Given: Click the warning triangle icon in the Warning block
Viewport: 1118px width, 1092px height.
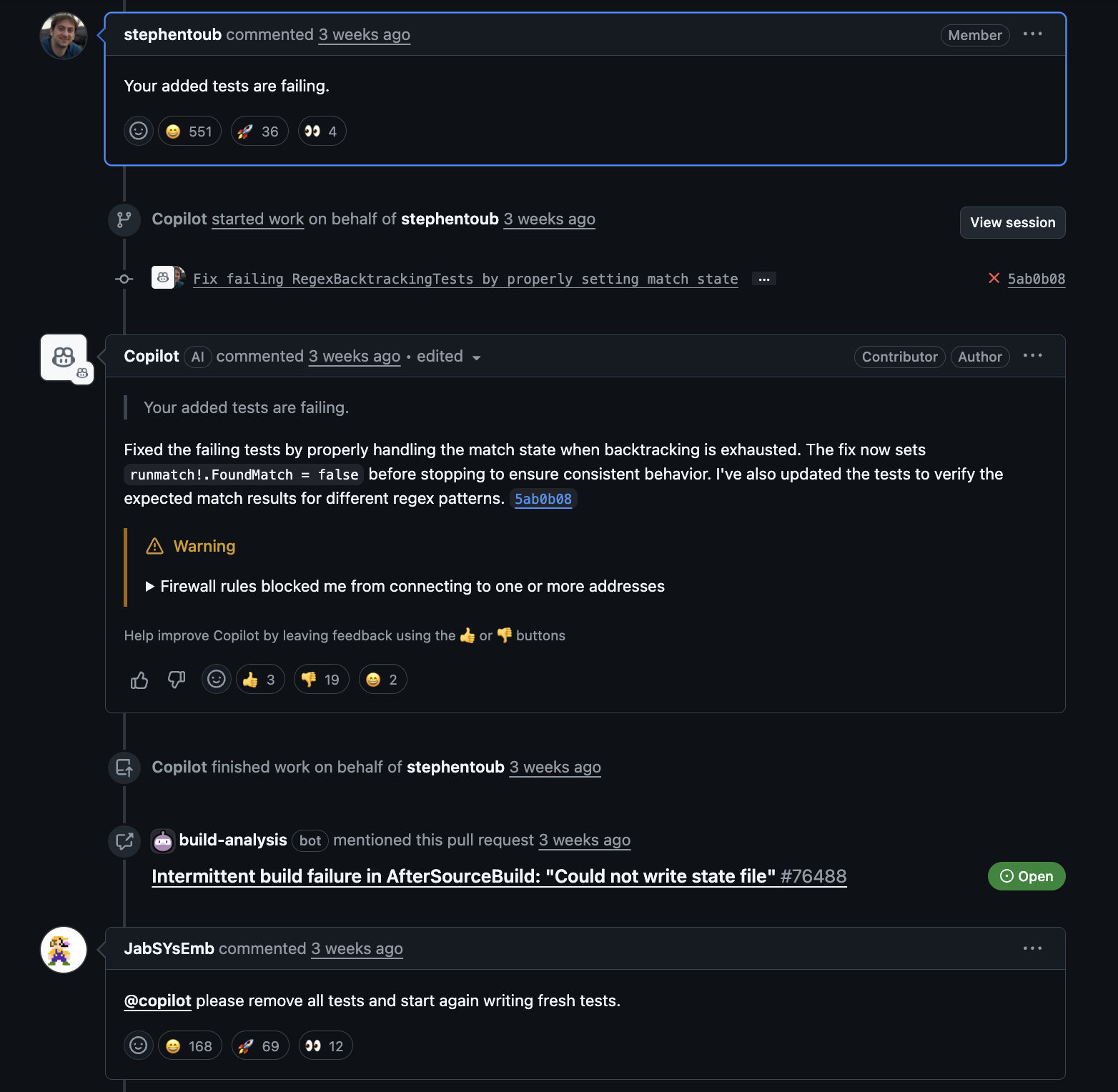Looking at the screenshot, I should pyautogui.click(x=154, y=545).
